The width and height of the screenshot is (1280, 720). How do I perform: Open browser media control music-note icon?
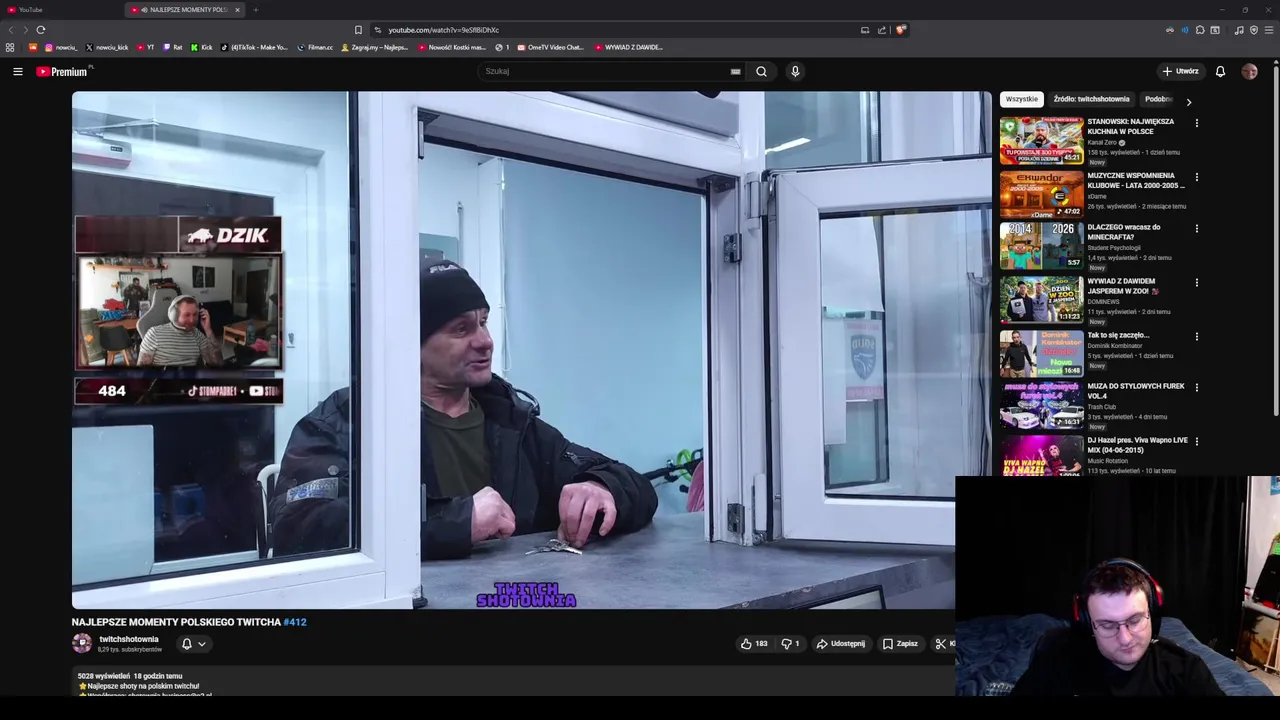(1239, 30)
